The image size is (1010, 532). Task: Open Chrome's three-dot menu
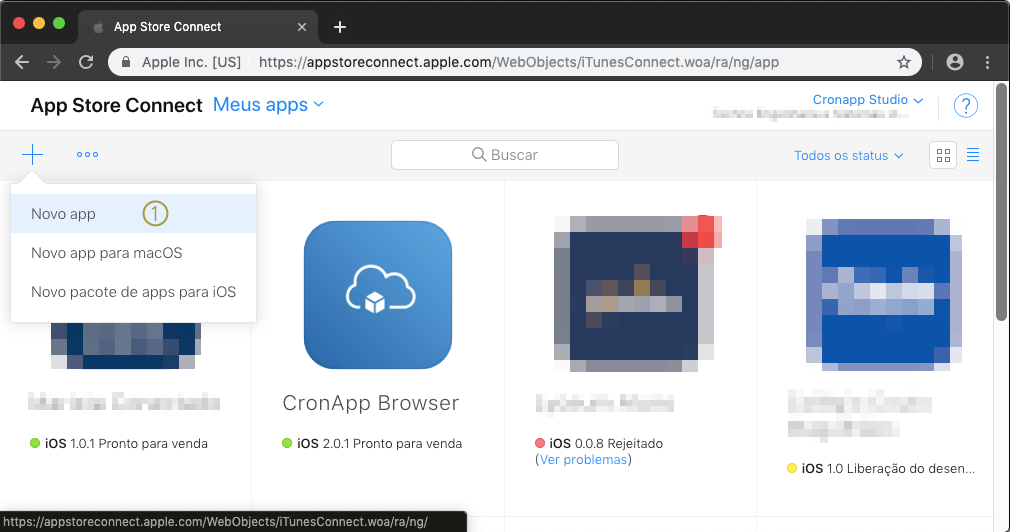tap(987, 62)
